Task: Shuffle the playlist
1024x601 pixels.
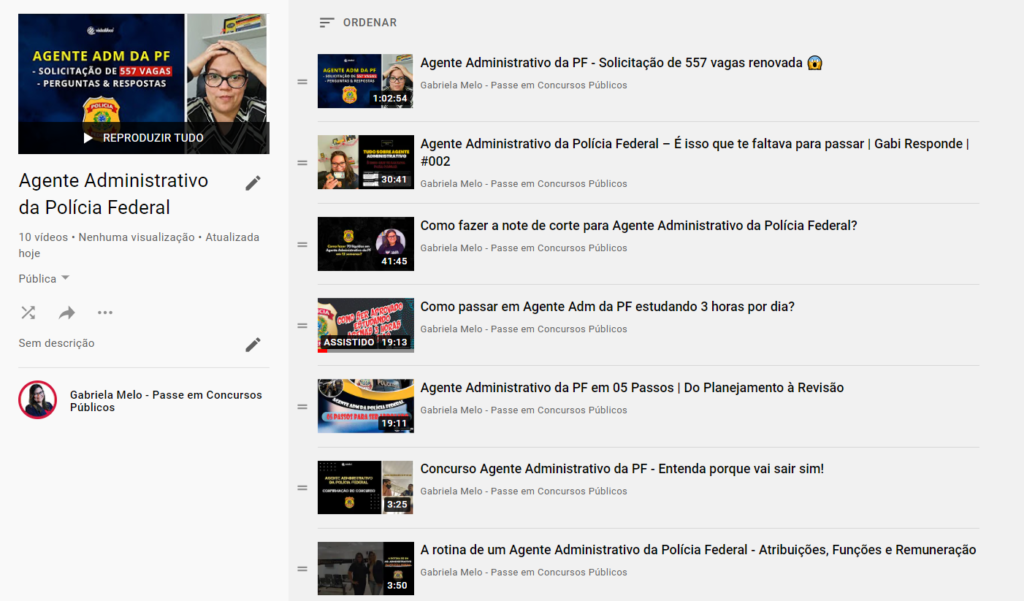Action: (x=28, y=313)
